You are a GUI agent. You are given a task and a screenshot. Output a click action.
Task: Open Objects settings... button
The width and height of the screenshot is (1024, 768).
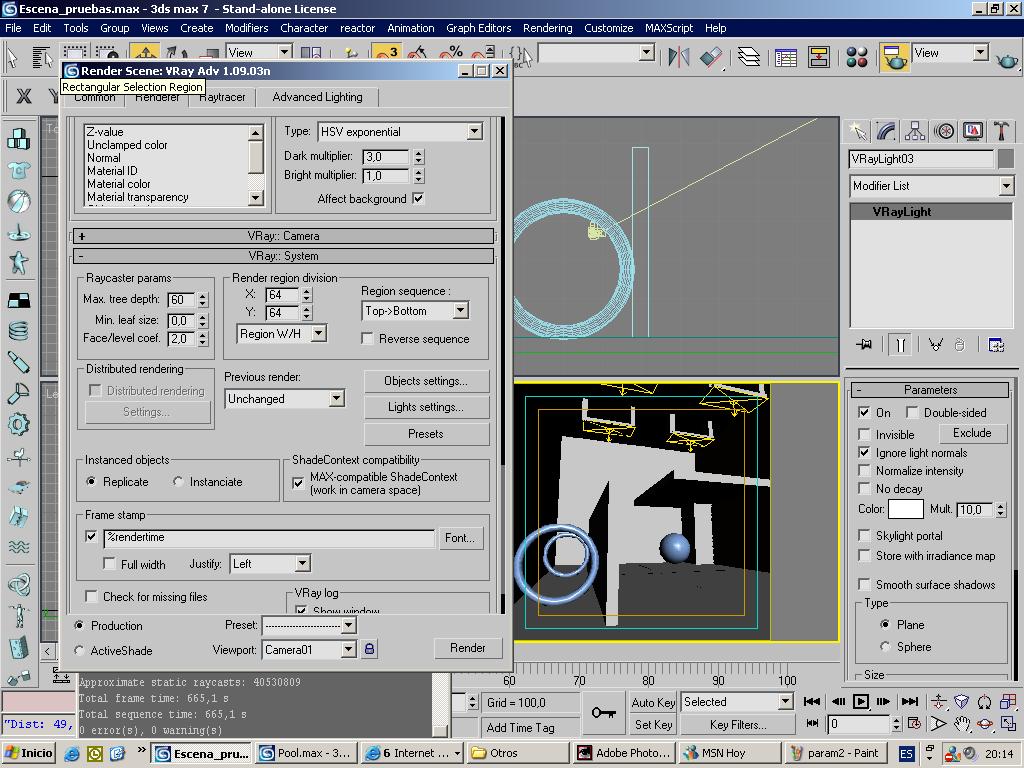[x=426, y=381]
